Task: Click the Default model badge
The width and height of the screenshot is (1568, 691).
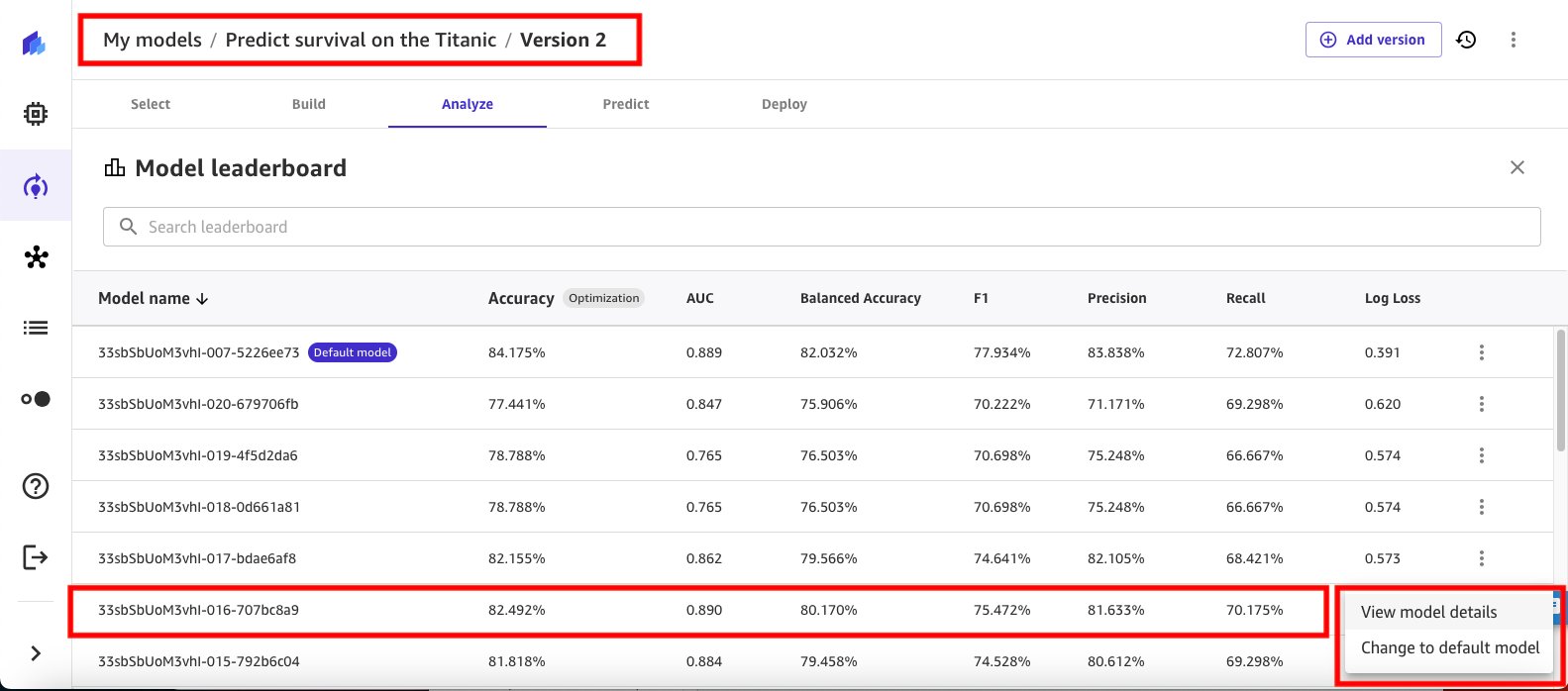Action: 353,352
